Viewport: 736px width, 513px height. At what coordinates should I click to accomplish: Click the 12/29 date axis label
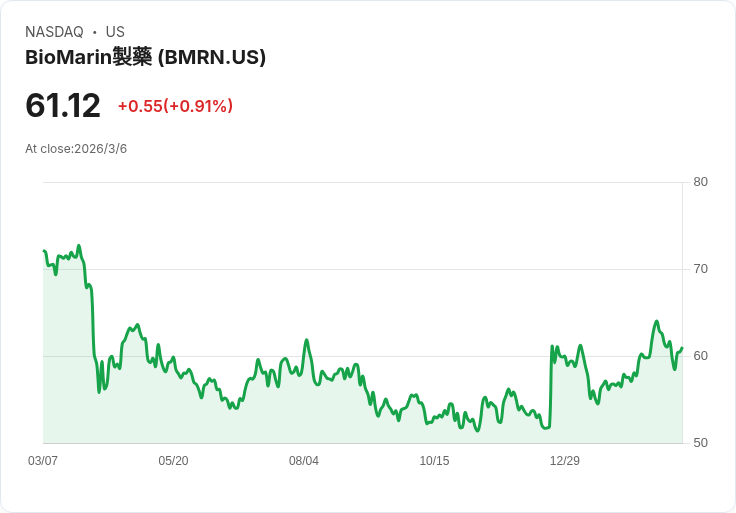[565, 460]
